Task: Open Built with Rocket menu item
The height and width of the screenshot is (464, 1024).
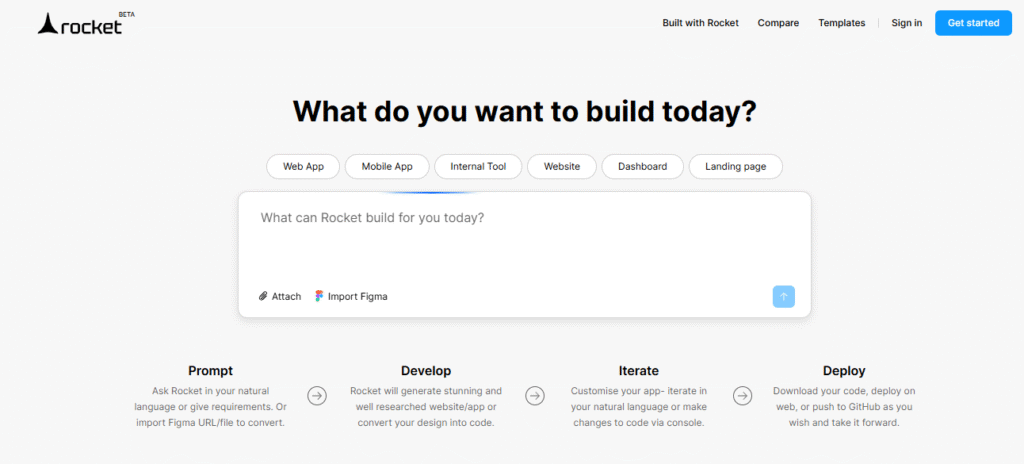Action: pos(701,23)
